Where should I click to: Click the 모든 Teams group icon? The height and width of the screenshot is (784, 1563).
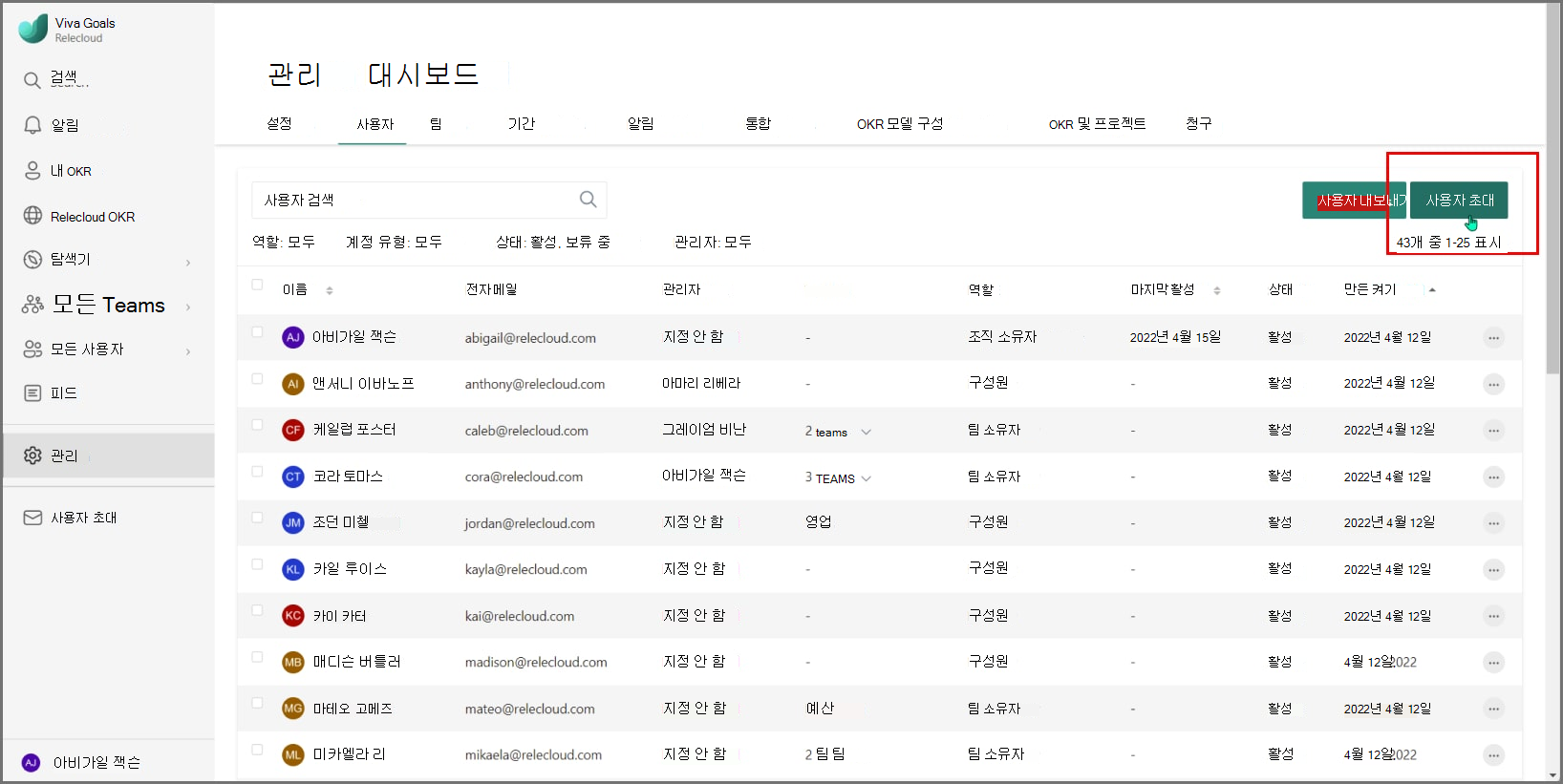pos(32,305)
